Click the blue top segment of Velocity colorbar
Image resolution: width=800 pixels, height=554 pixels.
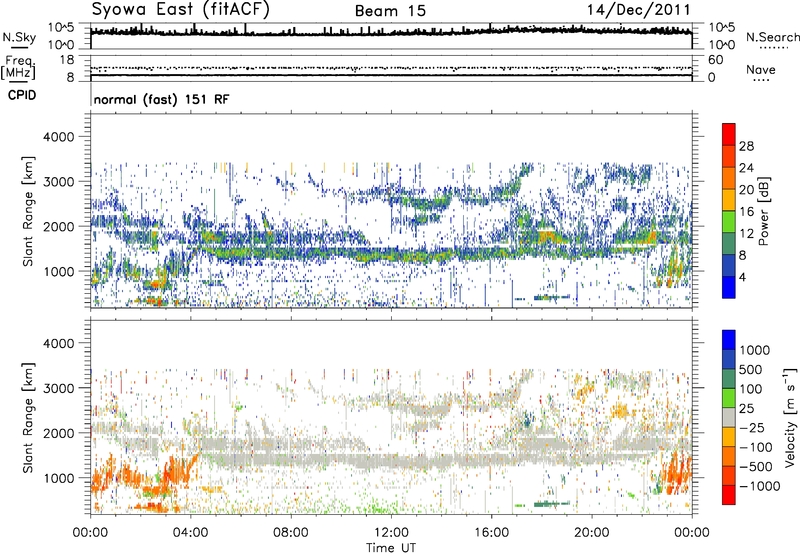point(729,340)
